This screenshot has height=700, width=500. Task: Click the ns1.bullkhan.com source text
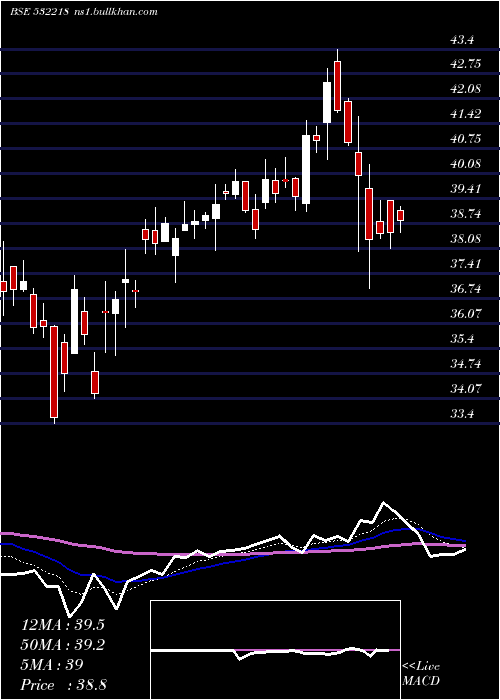(115, 12)
